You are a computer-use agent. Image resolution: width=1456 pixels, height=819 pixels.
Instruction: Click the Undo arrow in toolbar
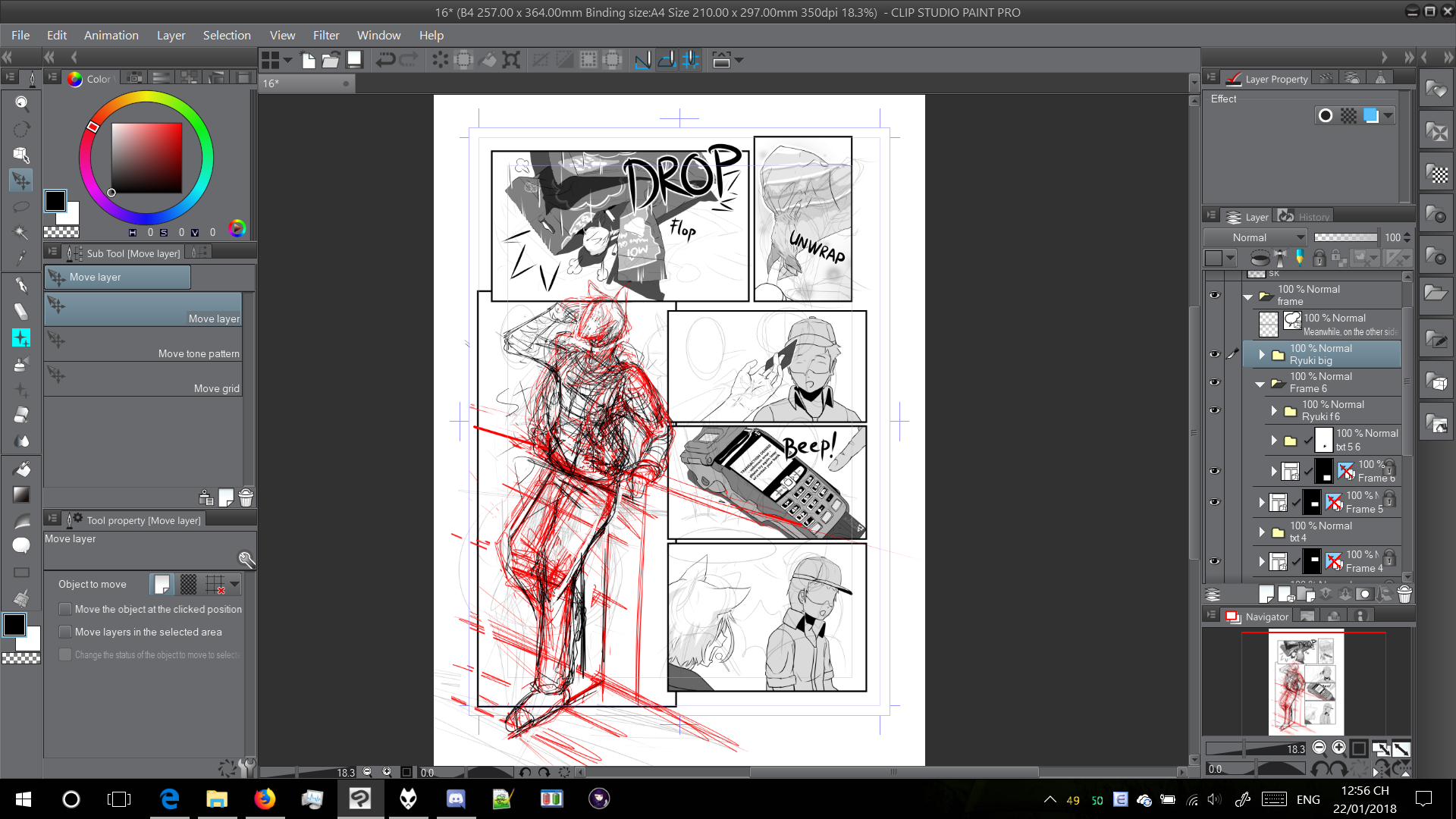385,60
